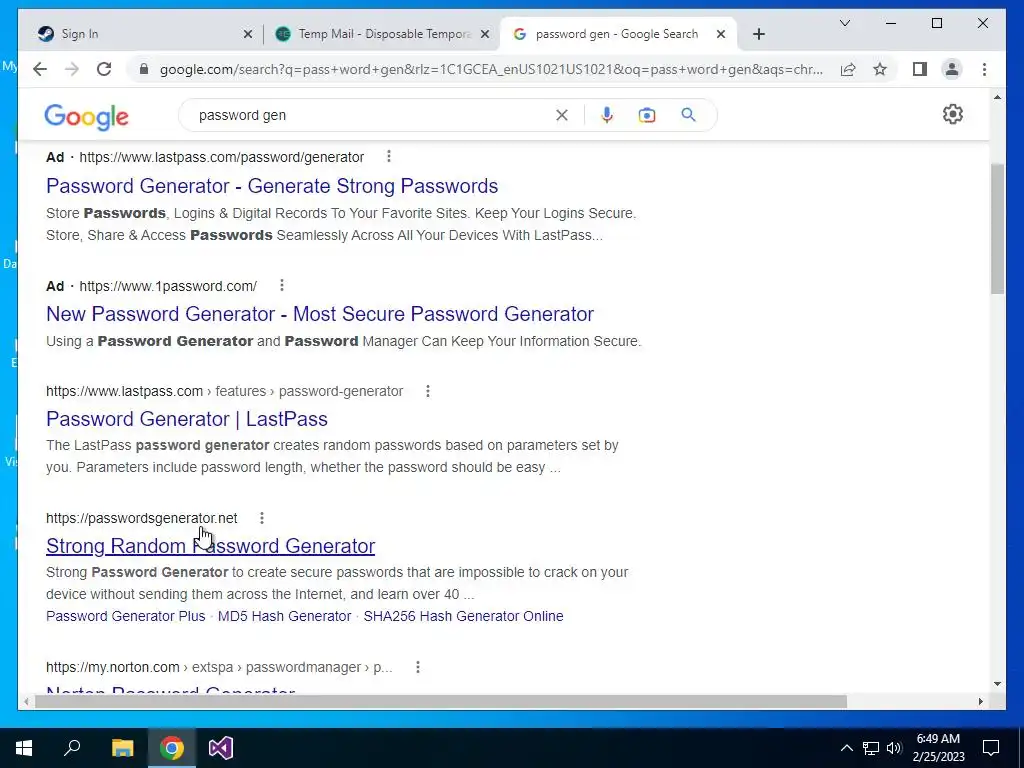Open Password Generator - Generate Strong Passwords ad
Screen dimensions: 1024x768
pos(272,186)
